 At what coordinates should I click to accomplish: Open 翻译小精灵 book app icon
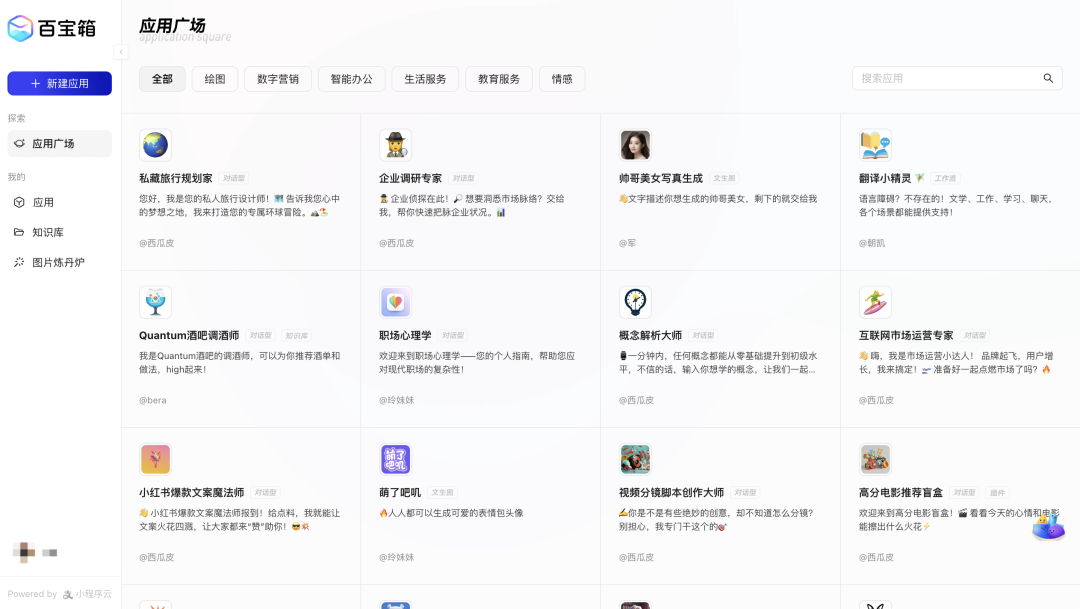click(875, 145)
